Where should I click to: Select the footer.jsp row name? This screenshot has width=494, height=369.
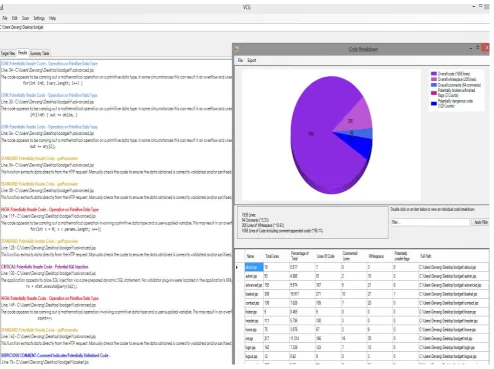pos(254,312)
